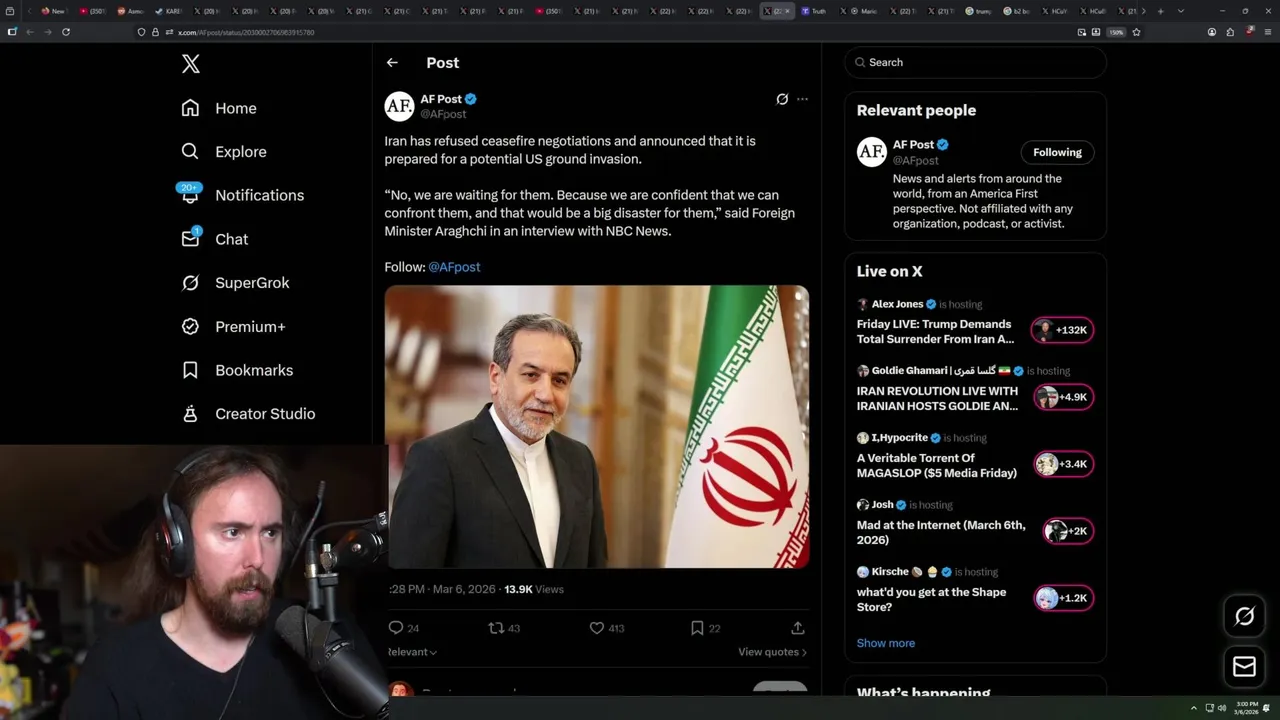
Task: Click the +1.2K listeners pill
Action: [x=1062, y=598]
